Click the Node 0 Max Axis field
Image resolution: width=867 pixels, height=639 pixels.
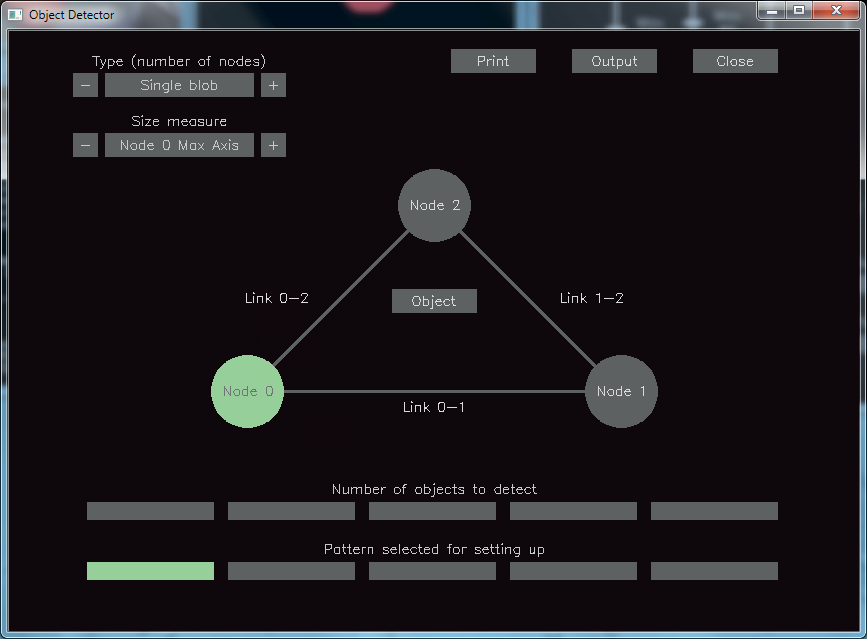pos(179,145)
